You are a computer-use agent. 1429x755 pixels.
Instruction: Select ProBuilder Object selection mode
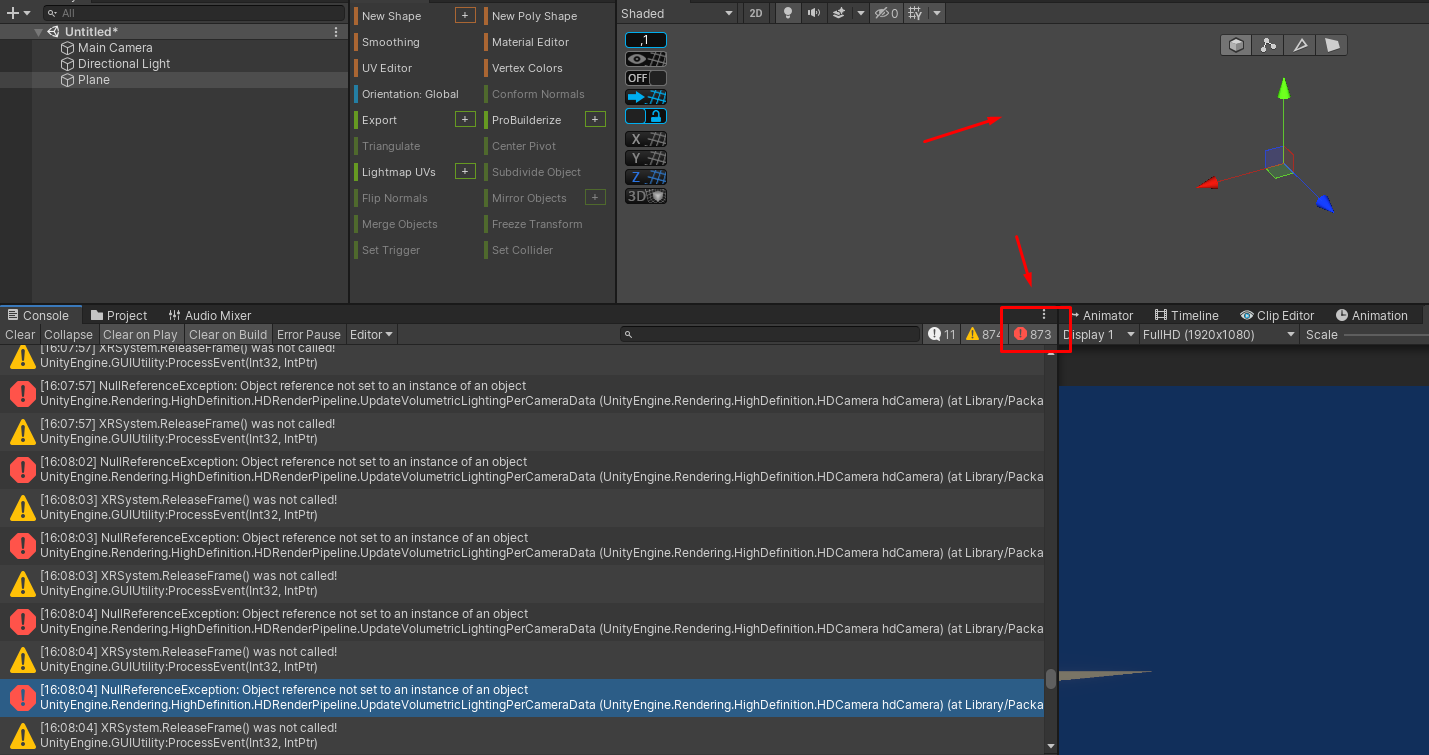click(1237, 45)
